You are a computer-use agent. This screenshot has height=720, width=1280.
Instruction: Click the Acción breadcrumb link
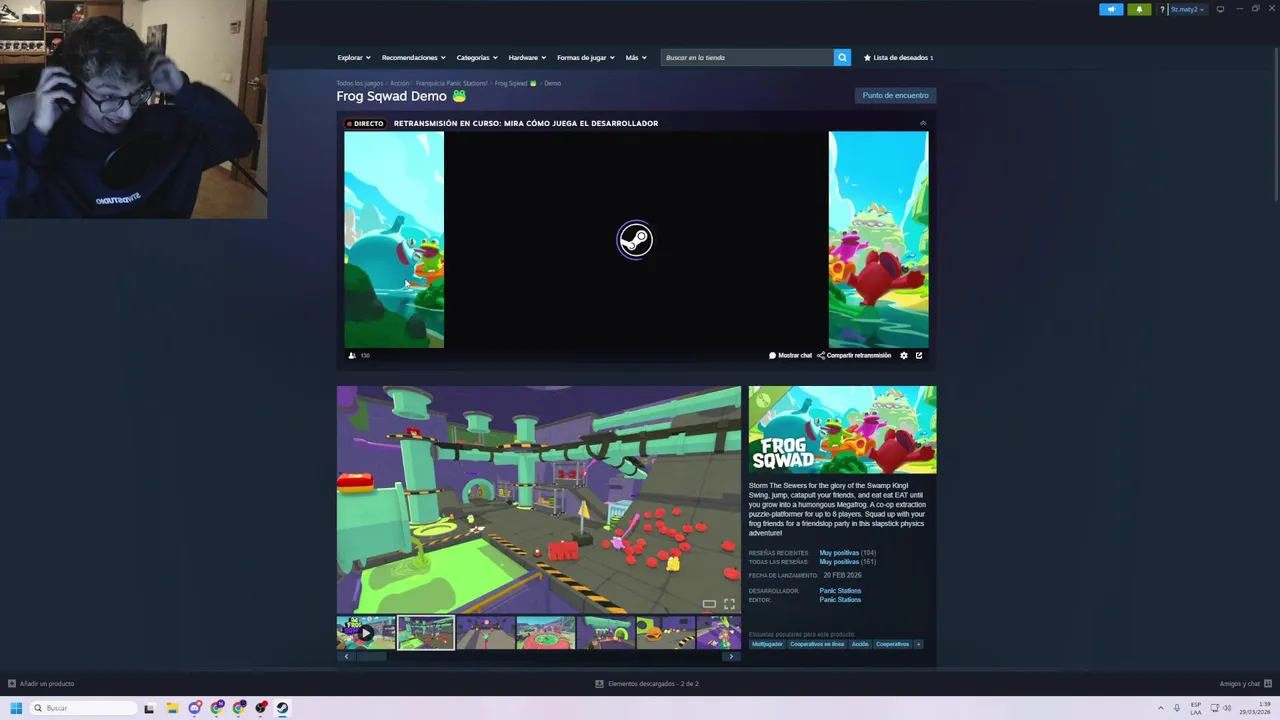399,83
